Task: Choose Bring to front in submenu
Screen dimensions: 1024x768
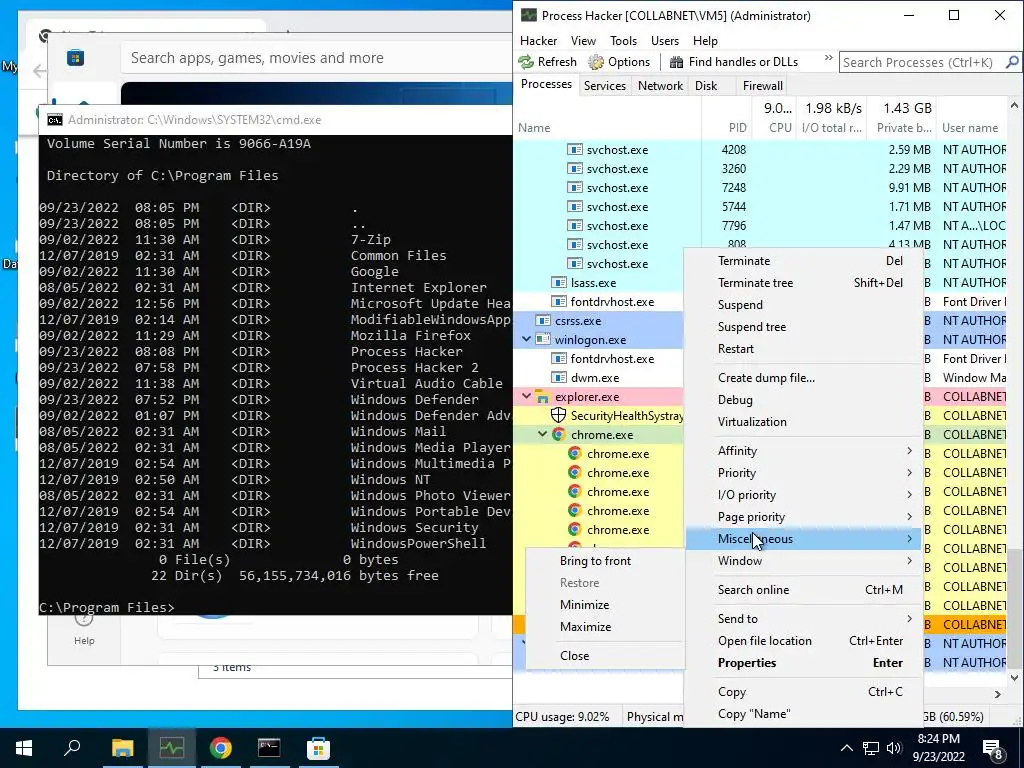Action: coord(605,561)
